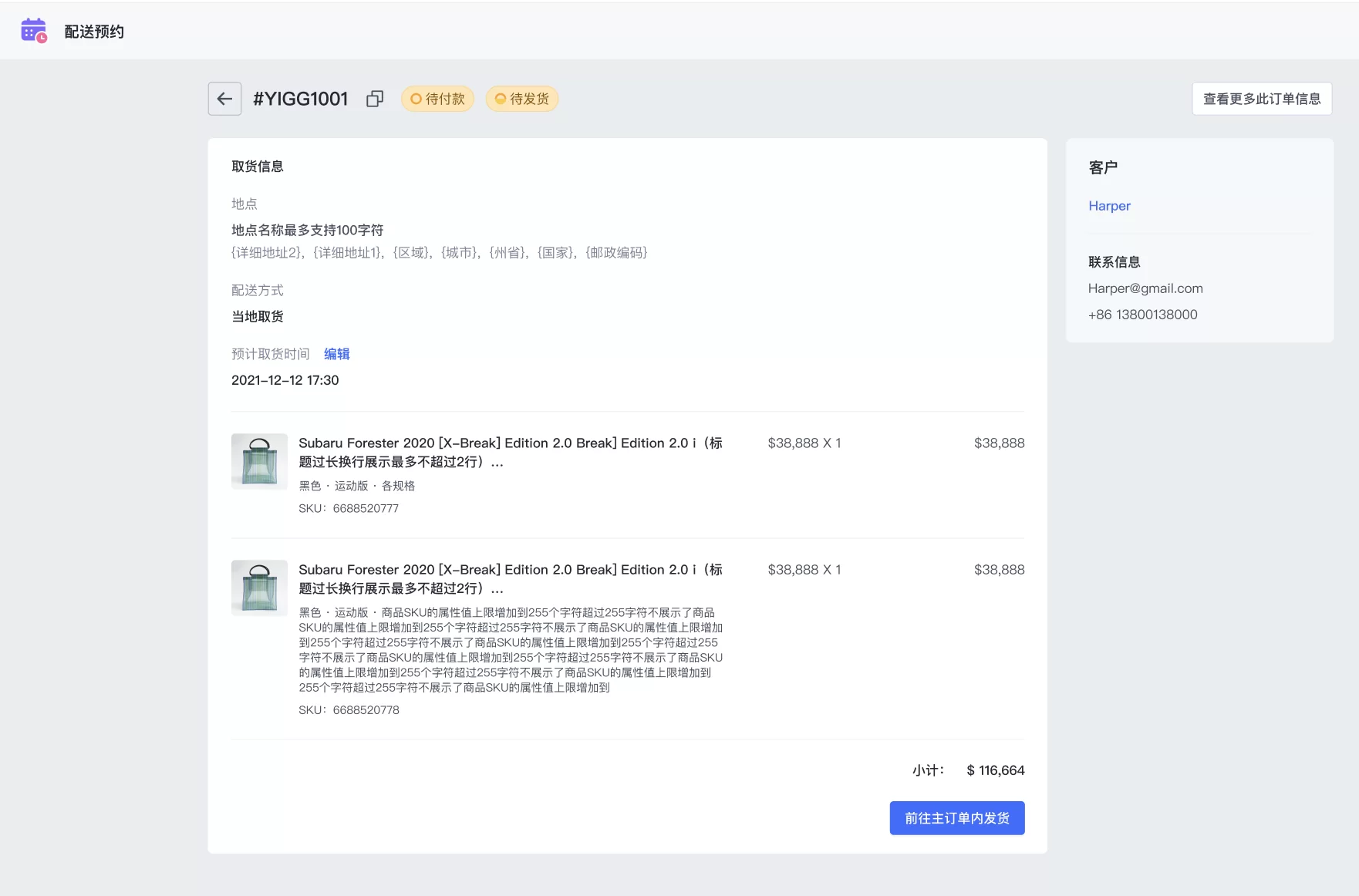Image resolution: width=1359 pixels, height=896 pixels.
Task: Click the circle icon inside 待付款 badge
Action: [415, 99]
